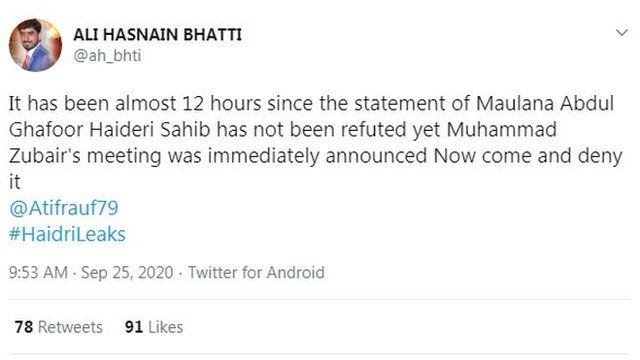Click the word Likes in the stats row

click(166, 327)
